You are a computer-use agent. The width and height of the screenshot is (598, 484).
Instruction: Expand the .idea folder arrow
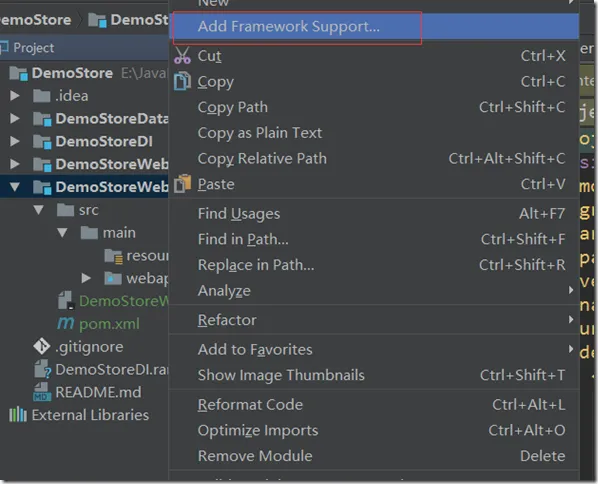coord(14,95)
